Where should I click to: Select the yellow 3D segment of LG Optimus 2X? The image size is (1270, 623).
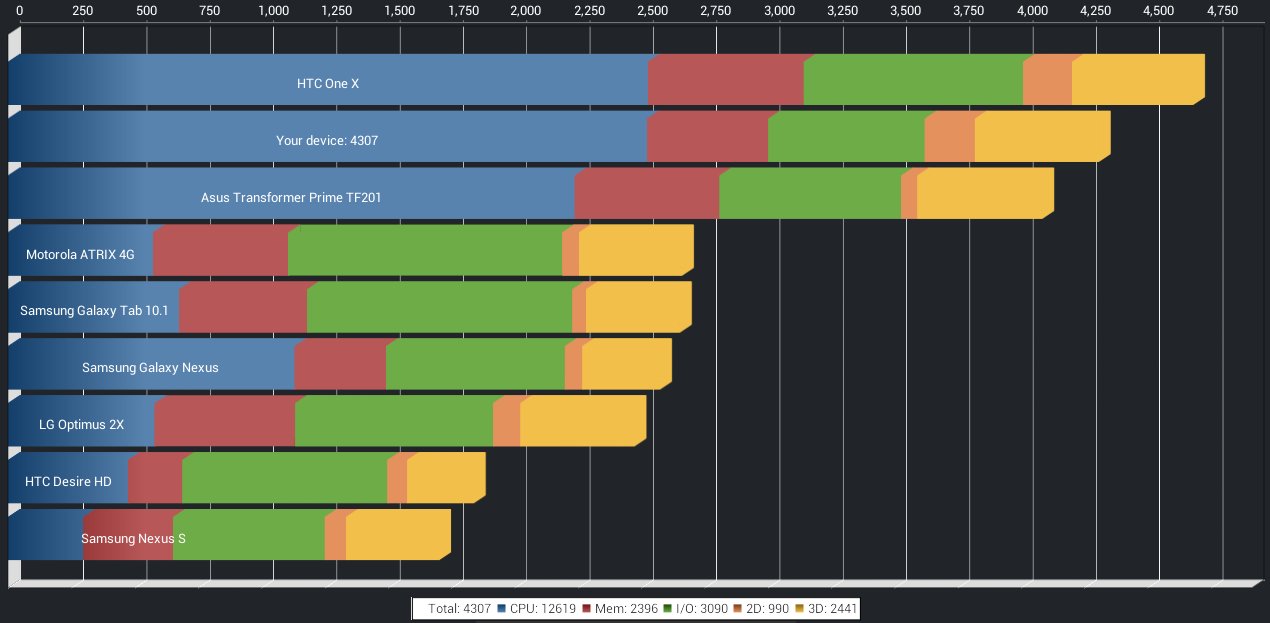(x=583, y=421)
